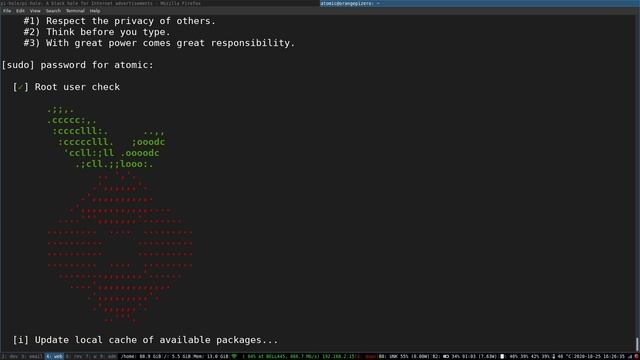
Task: Click the date and time 2020-10-25 in status bar
Action: click(600, 356)
